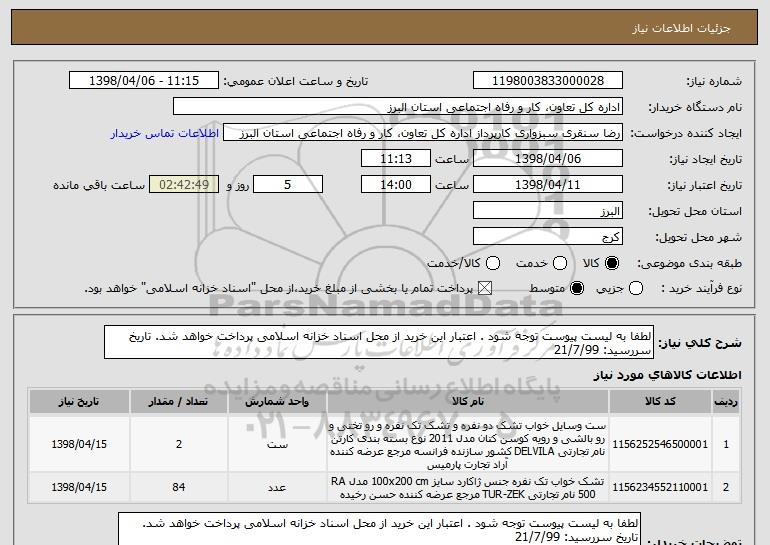Click the واحد شمارش column header
Screen dimensions: 770x545
click(x=277, y=402)
